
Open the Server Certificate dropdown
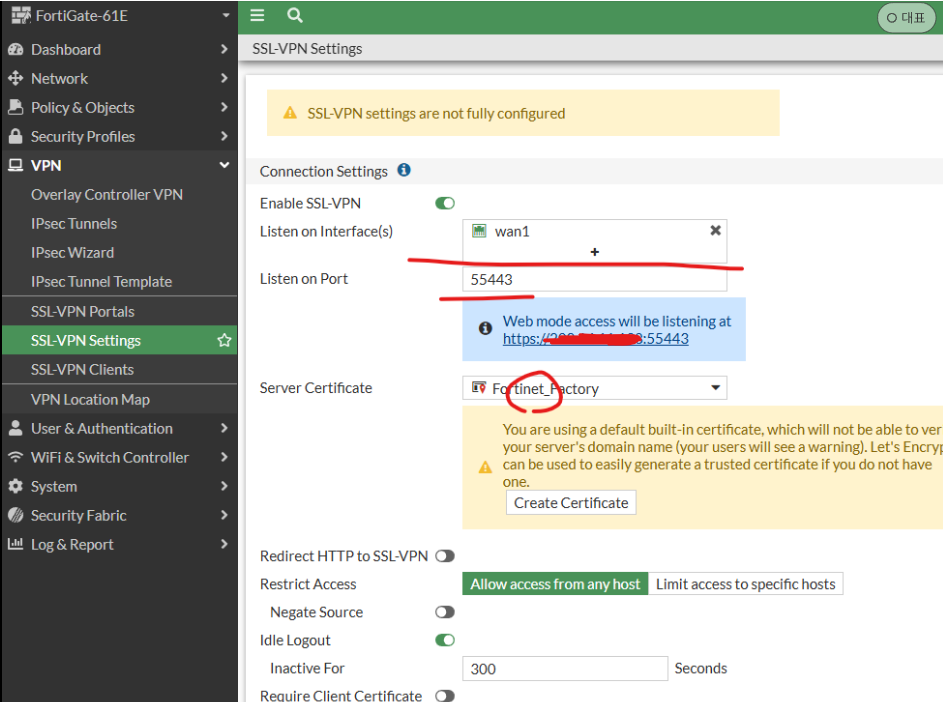pos(716,387)
